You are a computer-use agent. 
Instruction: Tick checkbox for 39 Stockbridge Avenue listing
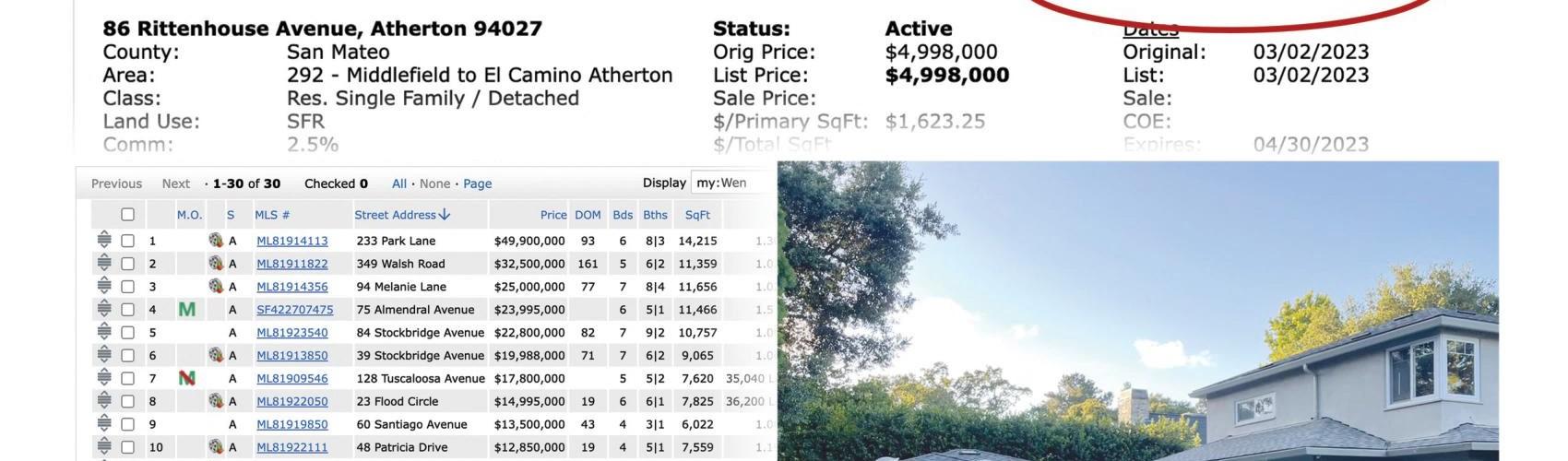pyautogui.click(x=128, y=355)
